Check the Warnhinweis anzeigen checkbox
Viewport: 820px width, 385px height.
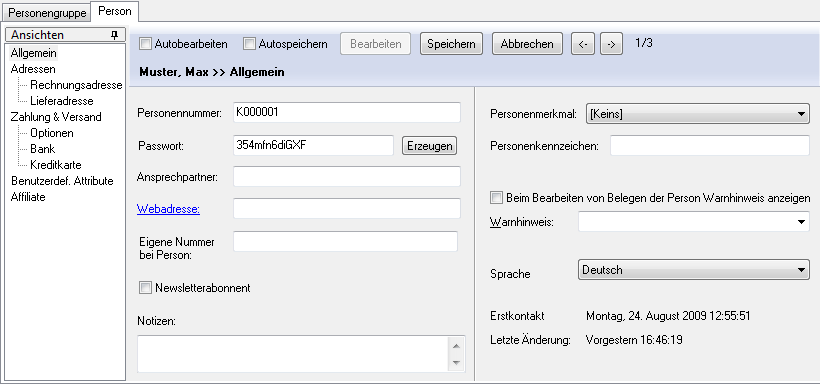coord(496,198)
